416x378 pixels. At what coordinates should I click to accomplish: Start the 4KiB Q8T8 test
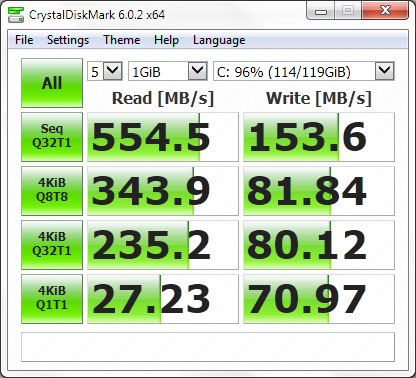pyautogui.click(x=52, y=191)
